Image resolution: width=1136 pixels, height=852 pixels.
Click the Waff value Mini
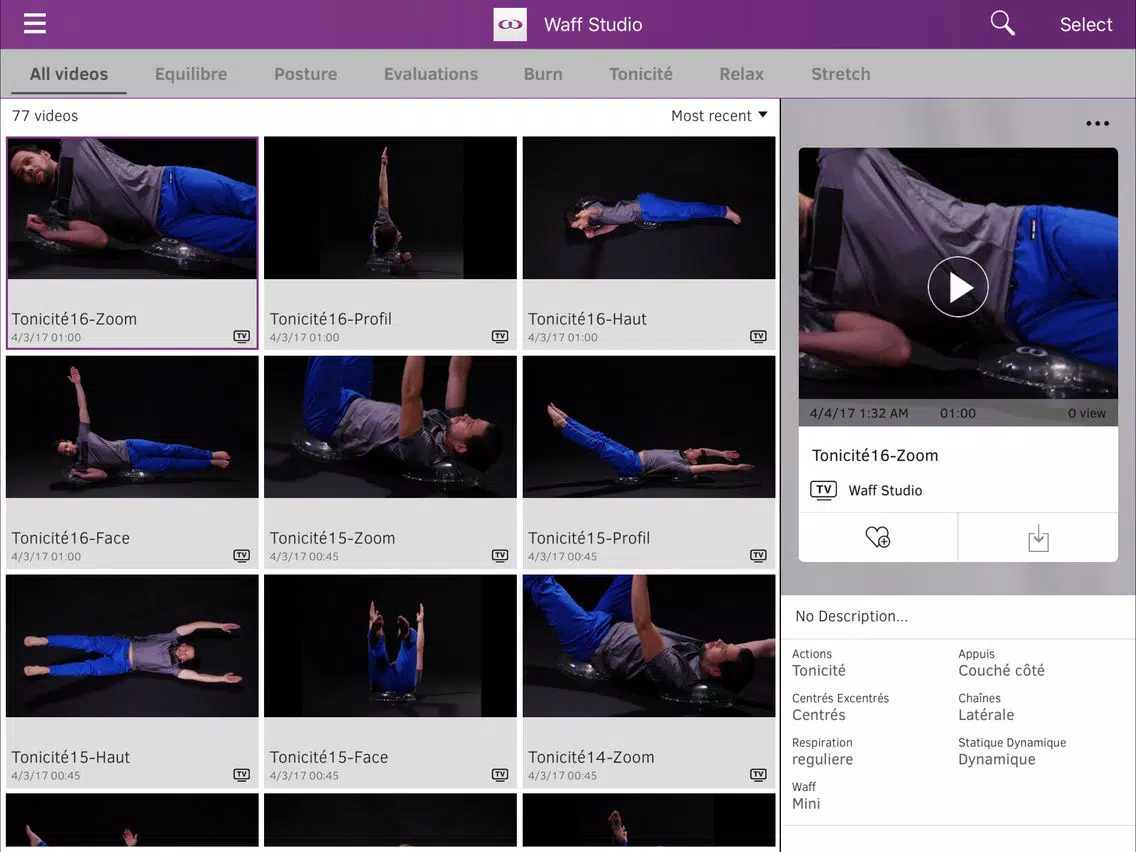coord(806,803)
